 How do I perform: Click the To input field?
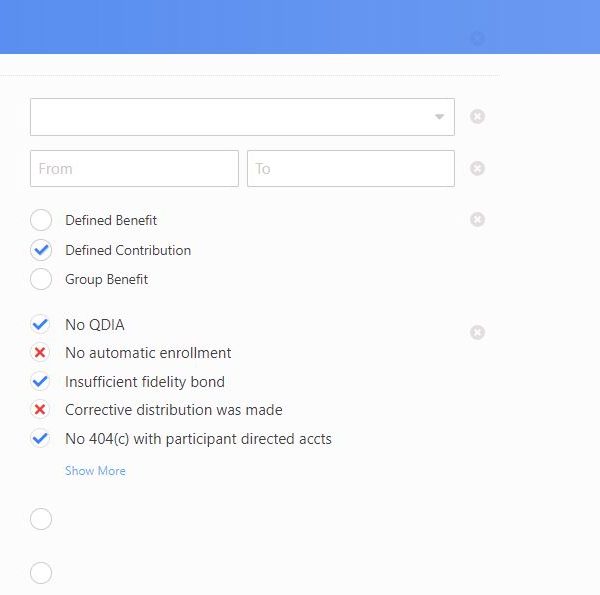coord(350,168)
